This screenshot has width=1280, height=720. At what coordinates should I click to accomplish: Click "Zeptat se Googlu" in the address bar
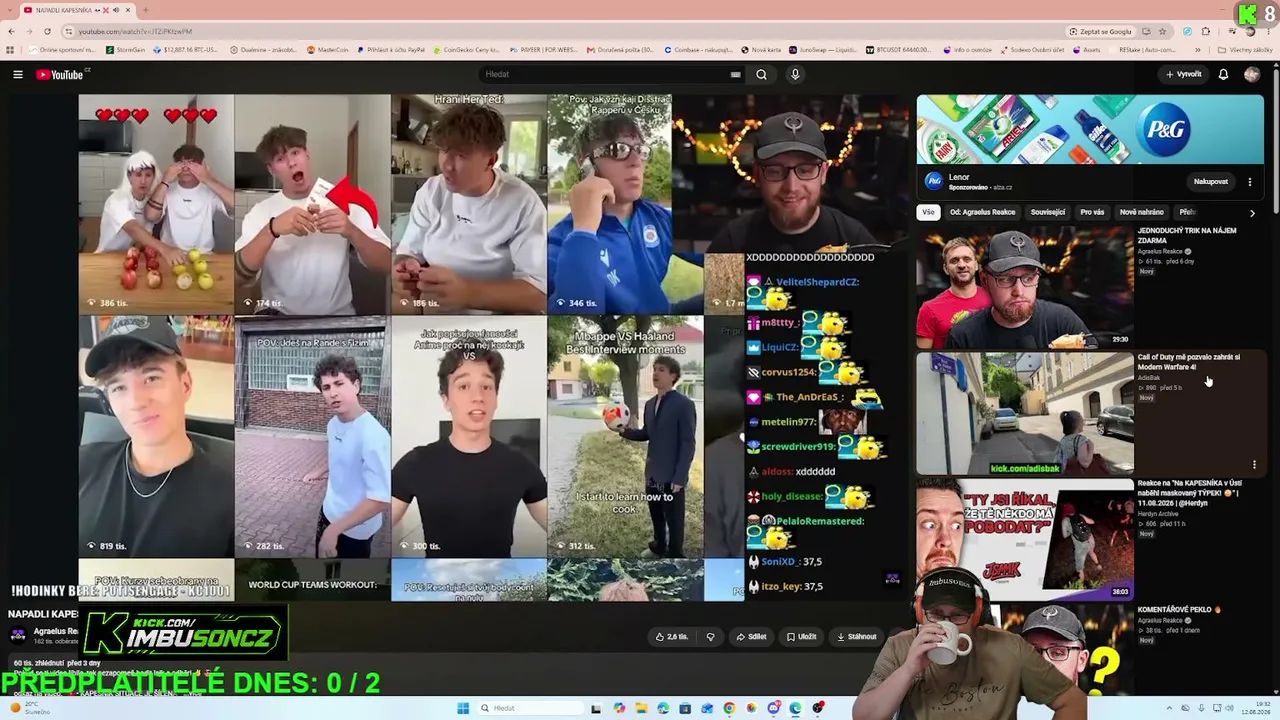click(1100, 31)
